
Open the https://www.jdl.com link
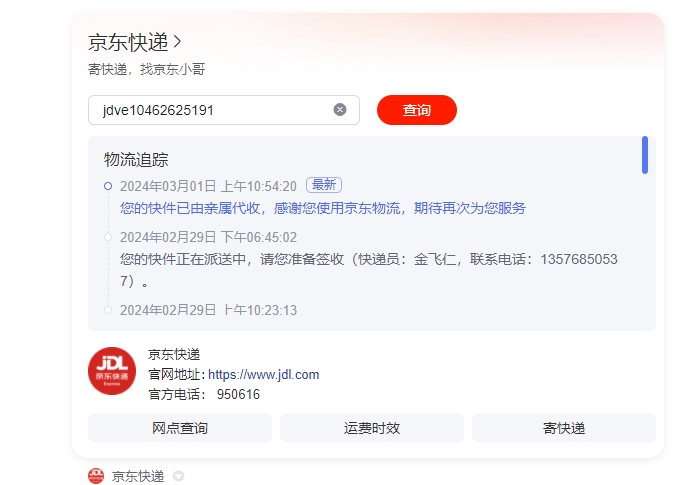263,374
